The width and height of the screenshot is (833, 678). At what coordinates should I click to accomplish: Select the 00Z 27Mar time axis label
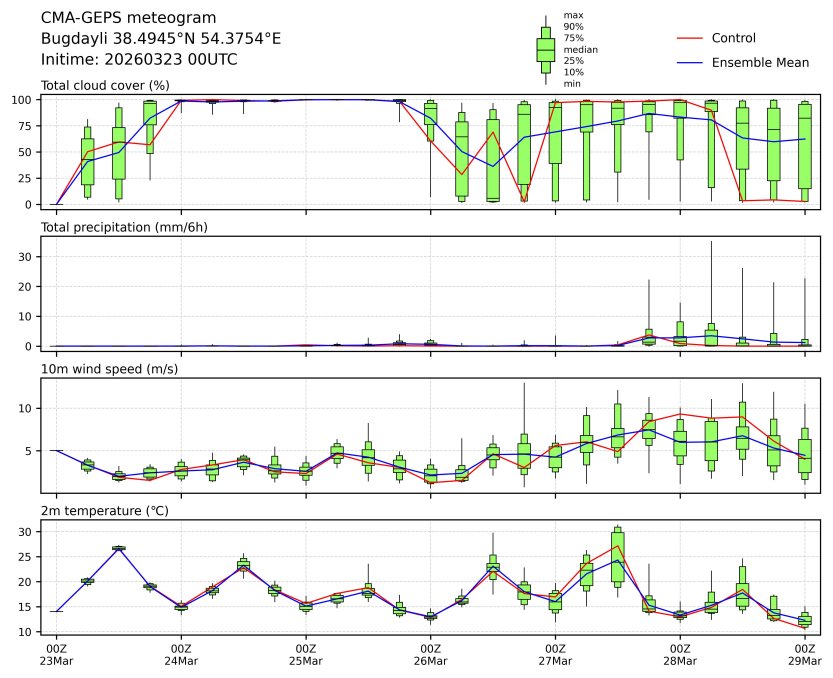pos(555,655)
